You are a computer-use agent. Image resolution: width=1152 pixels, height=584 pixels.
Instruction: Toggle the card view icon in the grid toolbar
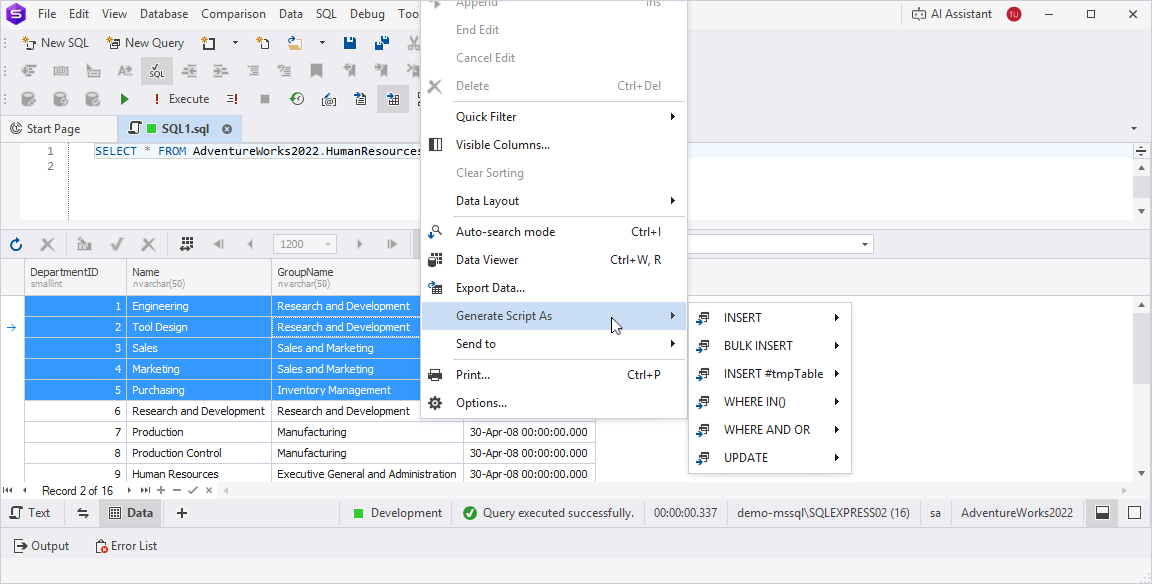tap(186, 244)
